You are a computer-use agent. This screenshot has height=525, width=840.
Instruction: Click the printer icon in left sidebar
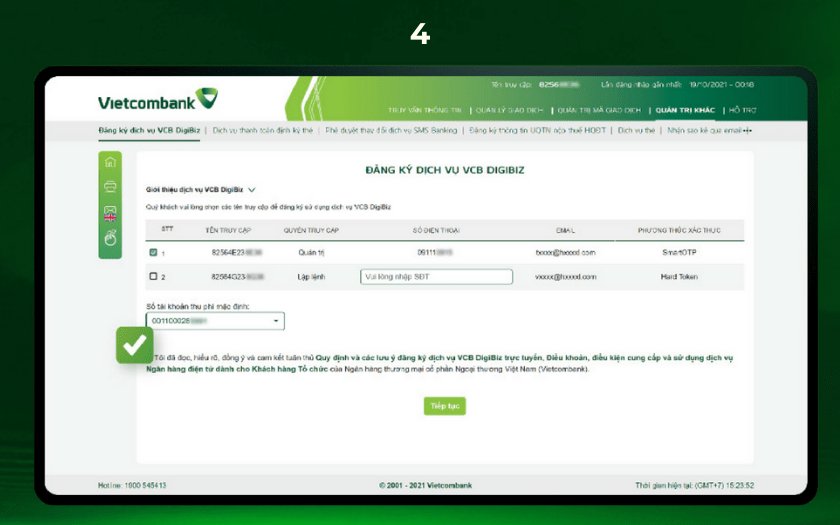pos(110,187)
